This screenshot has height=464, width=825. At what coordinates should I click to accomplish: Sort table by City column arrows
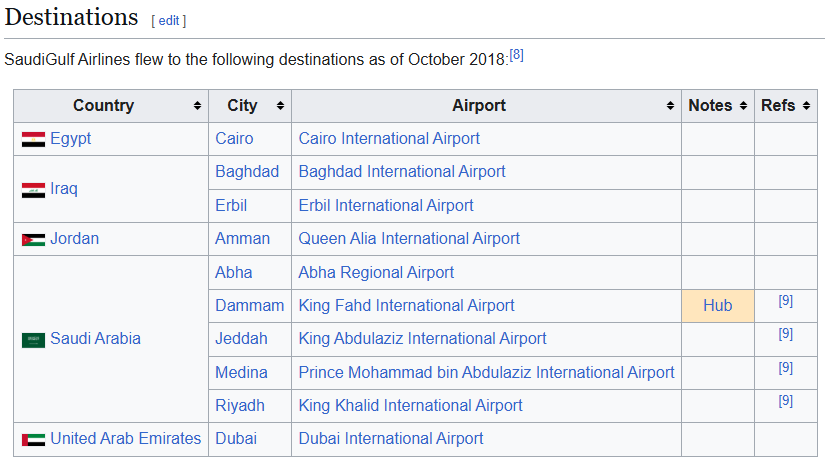[x=280, y=106]
